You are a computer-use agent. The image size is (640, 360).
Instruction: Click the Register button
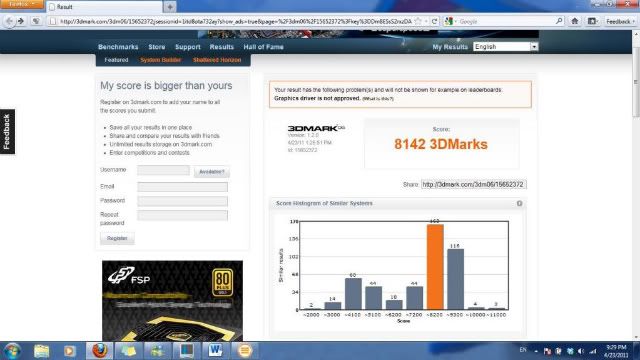[x=117, y=238]
